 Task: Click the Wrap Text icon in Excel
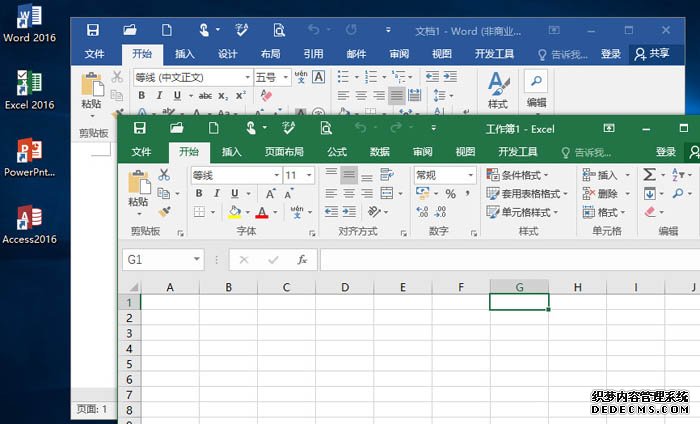(x=387, y=175)
